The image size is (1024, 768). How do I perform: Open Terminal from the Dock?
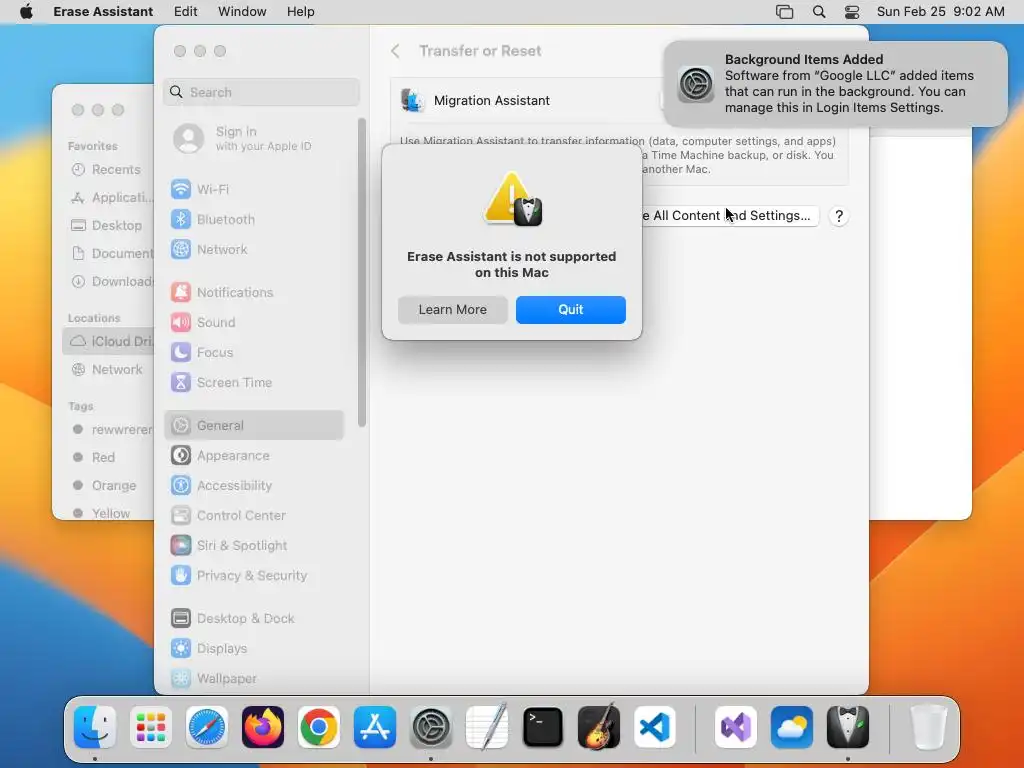(543, 727)
